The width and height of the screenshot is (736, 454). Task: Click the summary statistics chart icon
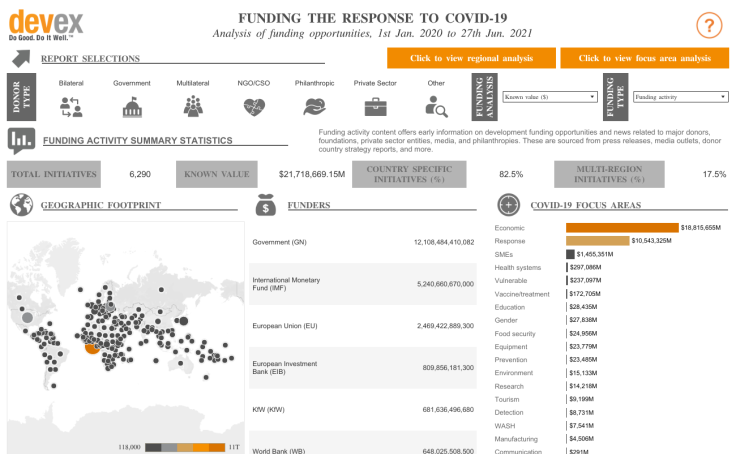[21, 141]
